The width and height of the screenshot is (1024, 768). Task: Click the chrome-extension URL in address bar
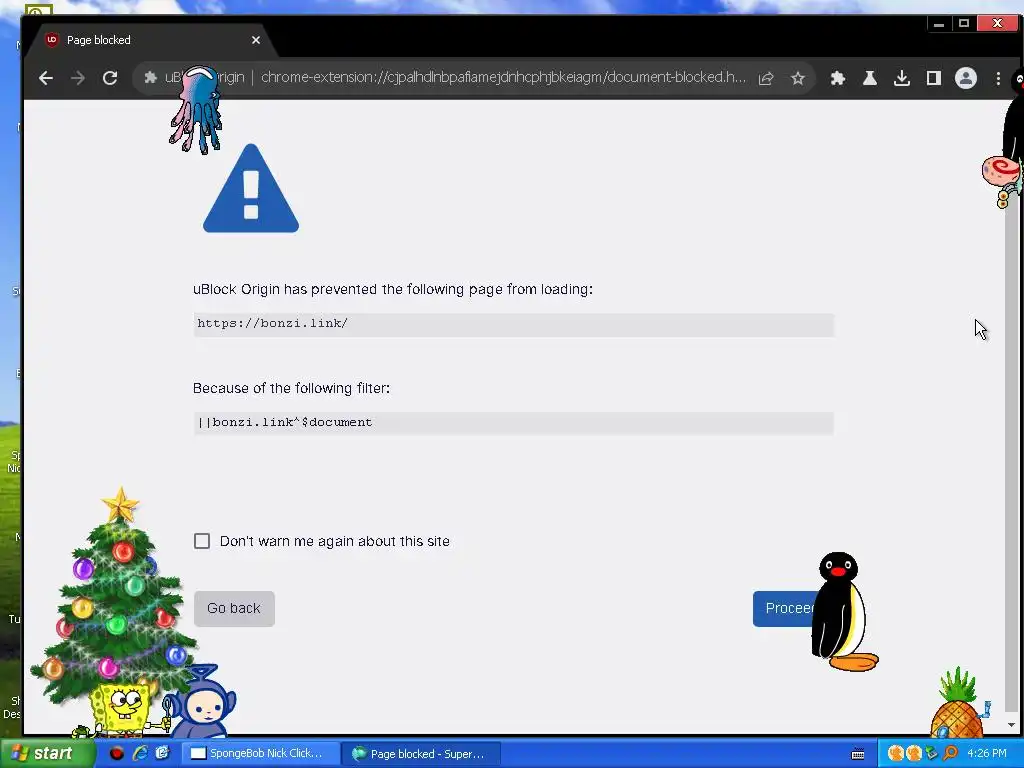point(503,77)
